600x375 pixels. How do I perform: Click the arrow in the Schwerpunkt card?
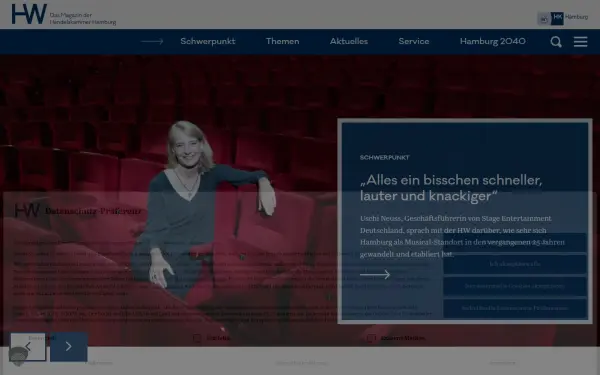[x=375, y=274]
